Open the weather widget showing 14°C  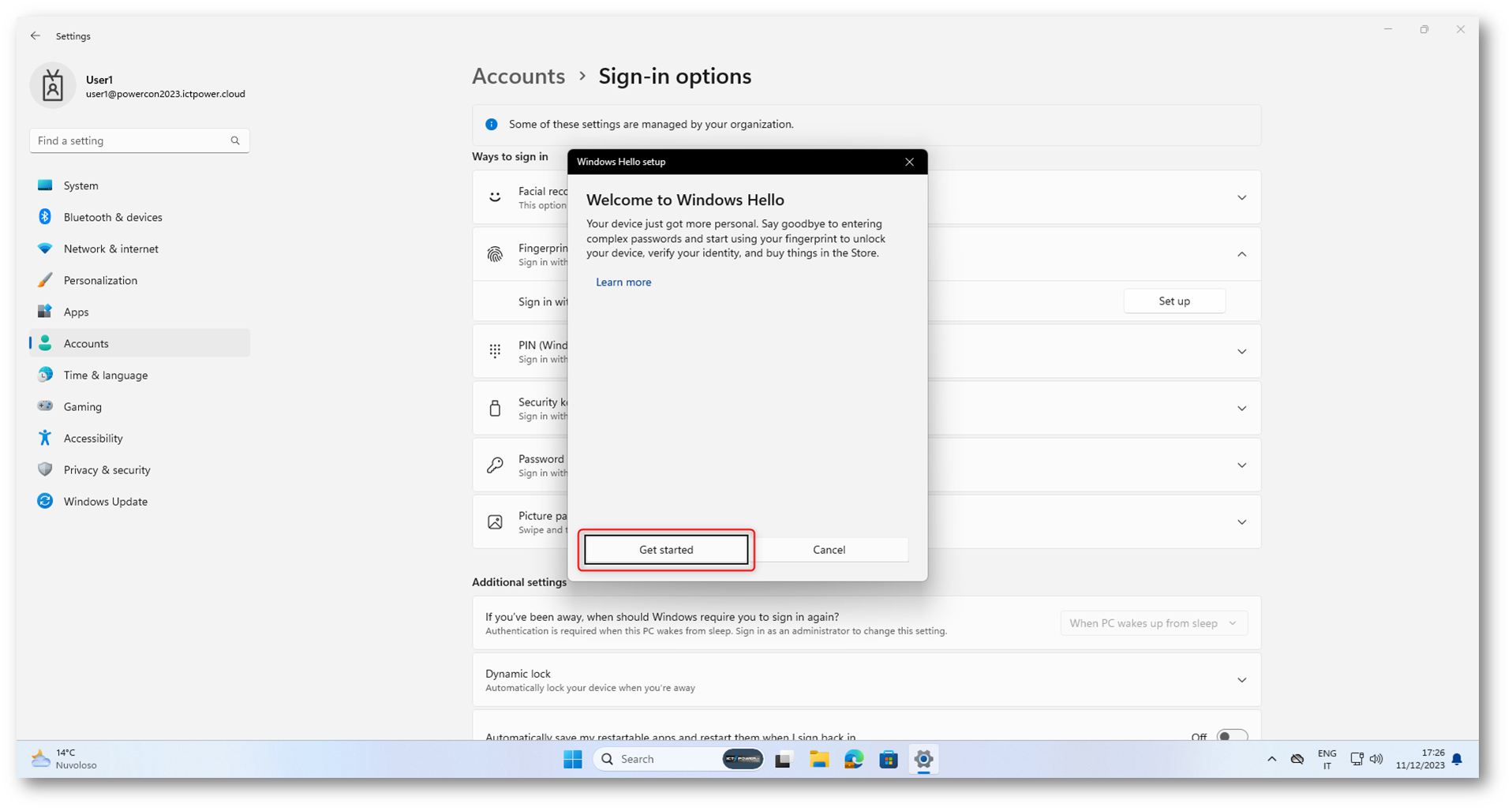coord(64,759)
